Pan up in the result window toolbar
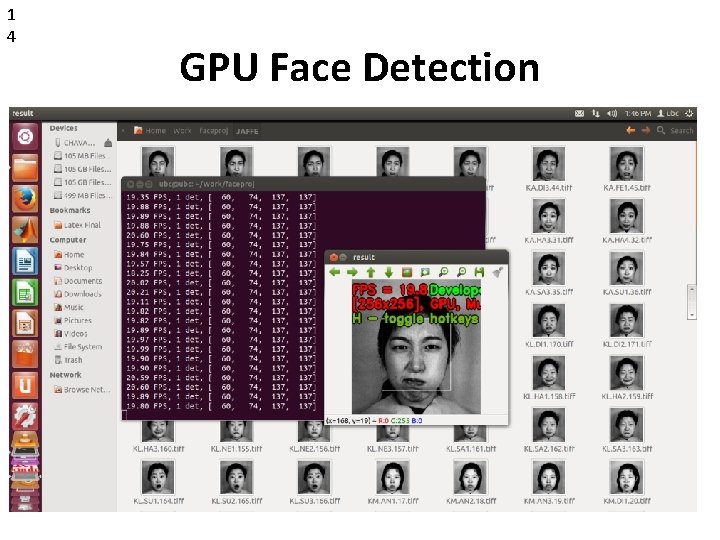 371,272
